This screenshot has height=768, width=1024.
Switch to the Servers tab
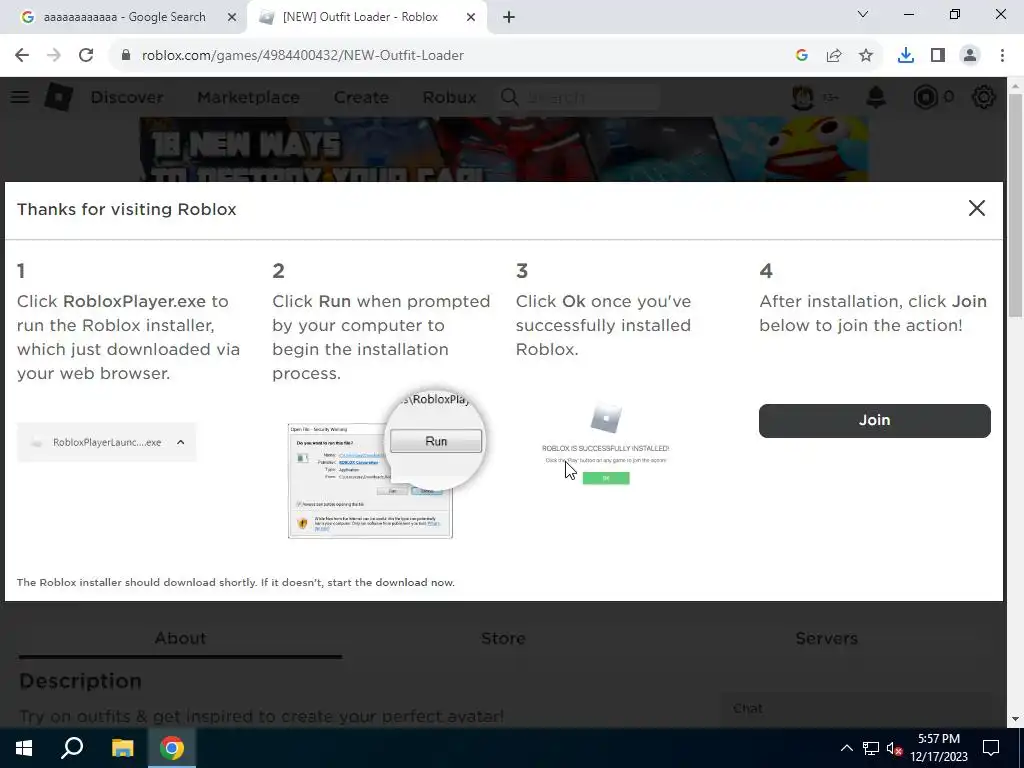(826, 639)
